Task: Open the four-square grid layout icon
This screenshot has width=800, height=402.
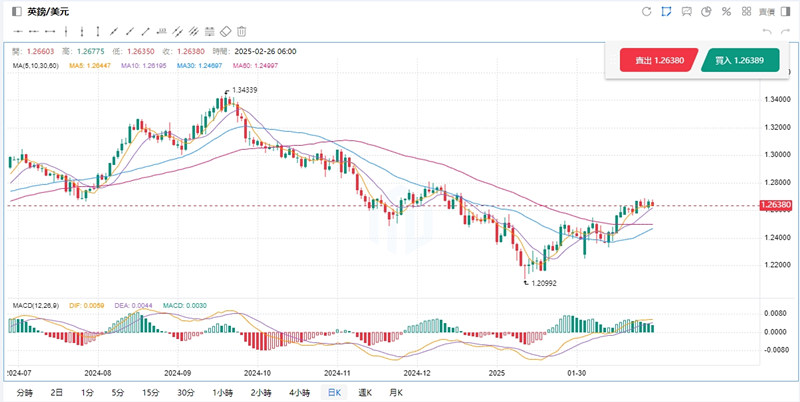Action: [x=745, y=12]
